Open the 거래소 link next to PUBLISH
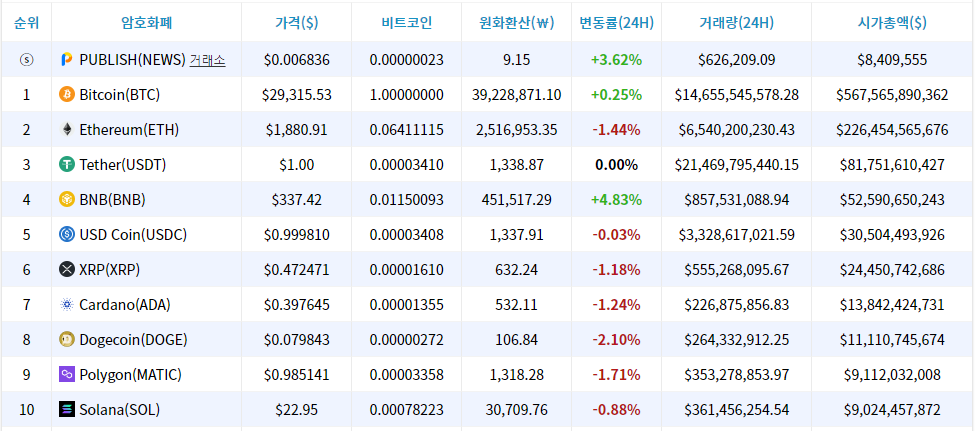 (x=207, y=60)
